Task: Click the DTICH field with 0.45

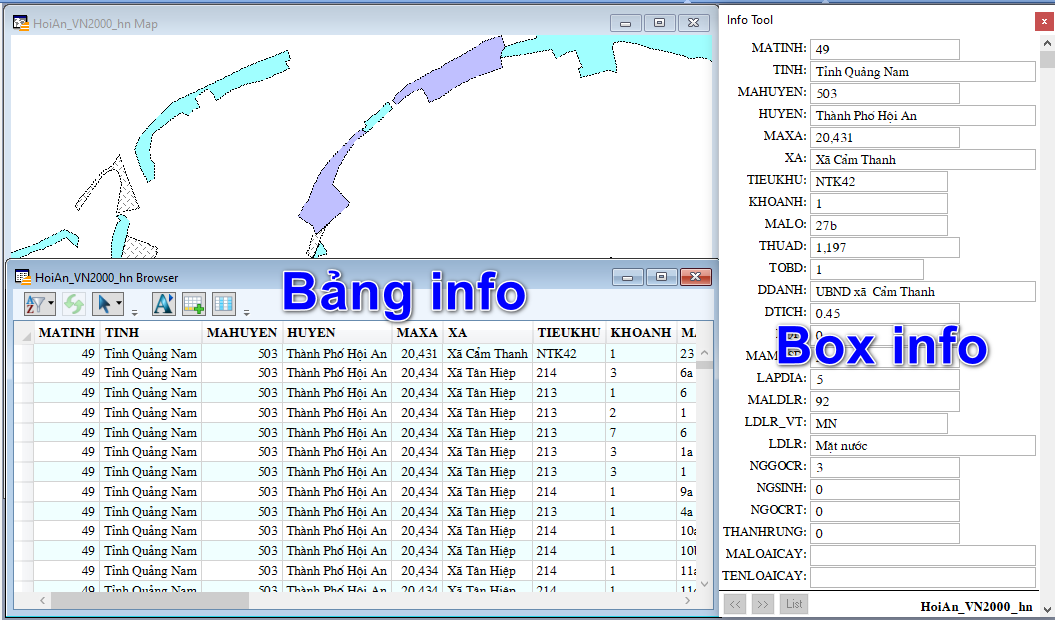Action: [885, 313]
